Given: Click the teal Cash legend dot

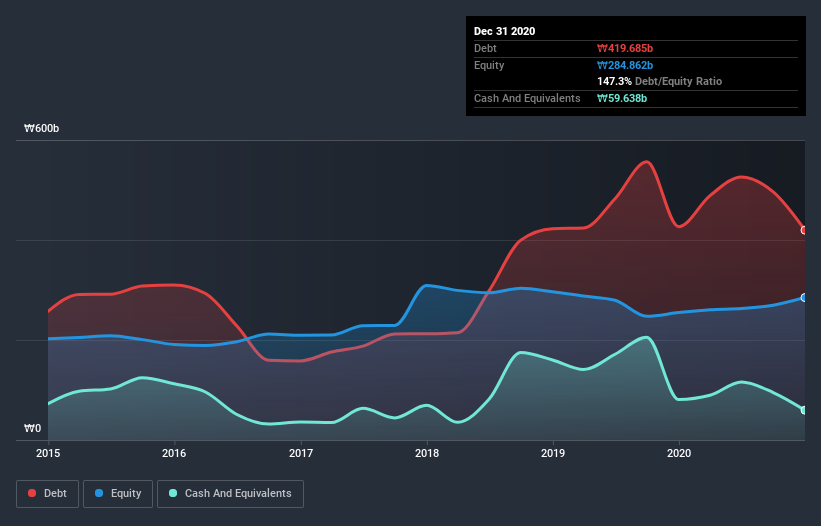Looking at the screenshot, I should tap(173, 493).
